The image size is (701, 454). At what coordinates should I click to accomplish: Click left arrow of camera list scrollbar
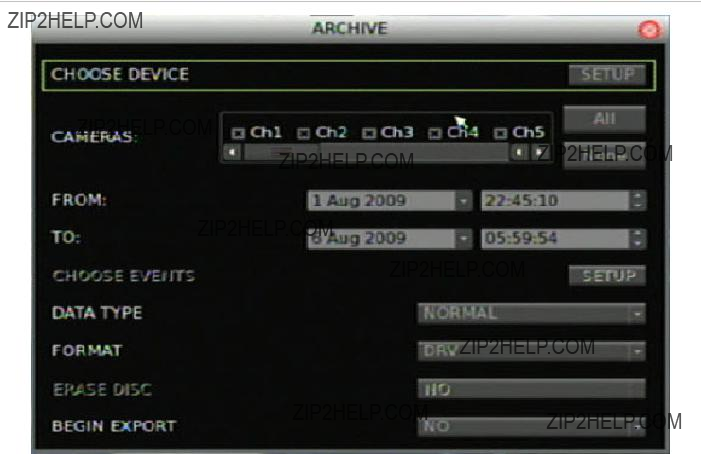(232, 152)
